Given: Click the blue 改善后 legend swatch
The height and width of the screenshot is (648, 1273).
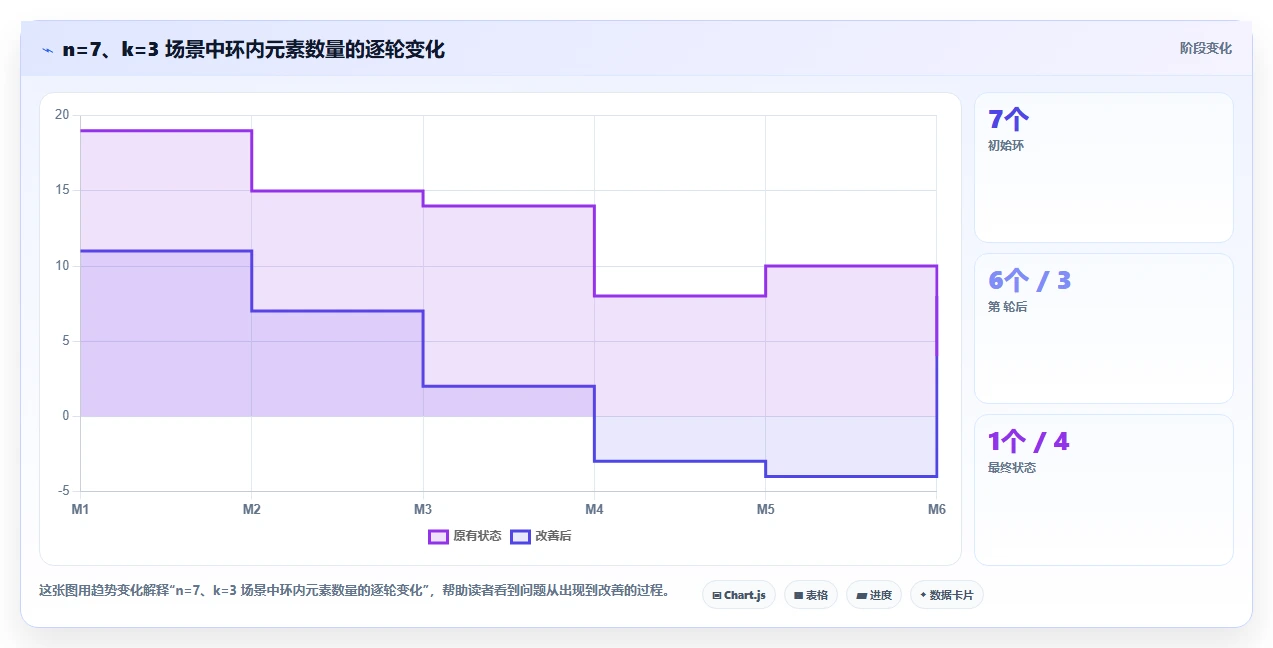Looking at the screenshot, I should [520, 536].
